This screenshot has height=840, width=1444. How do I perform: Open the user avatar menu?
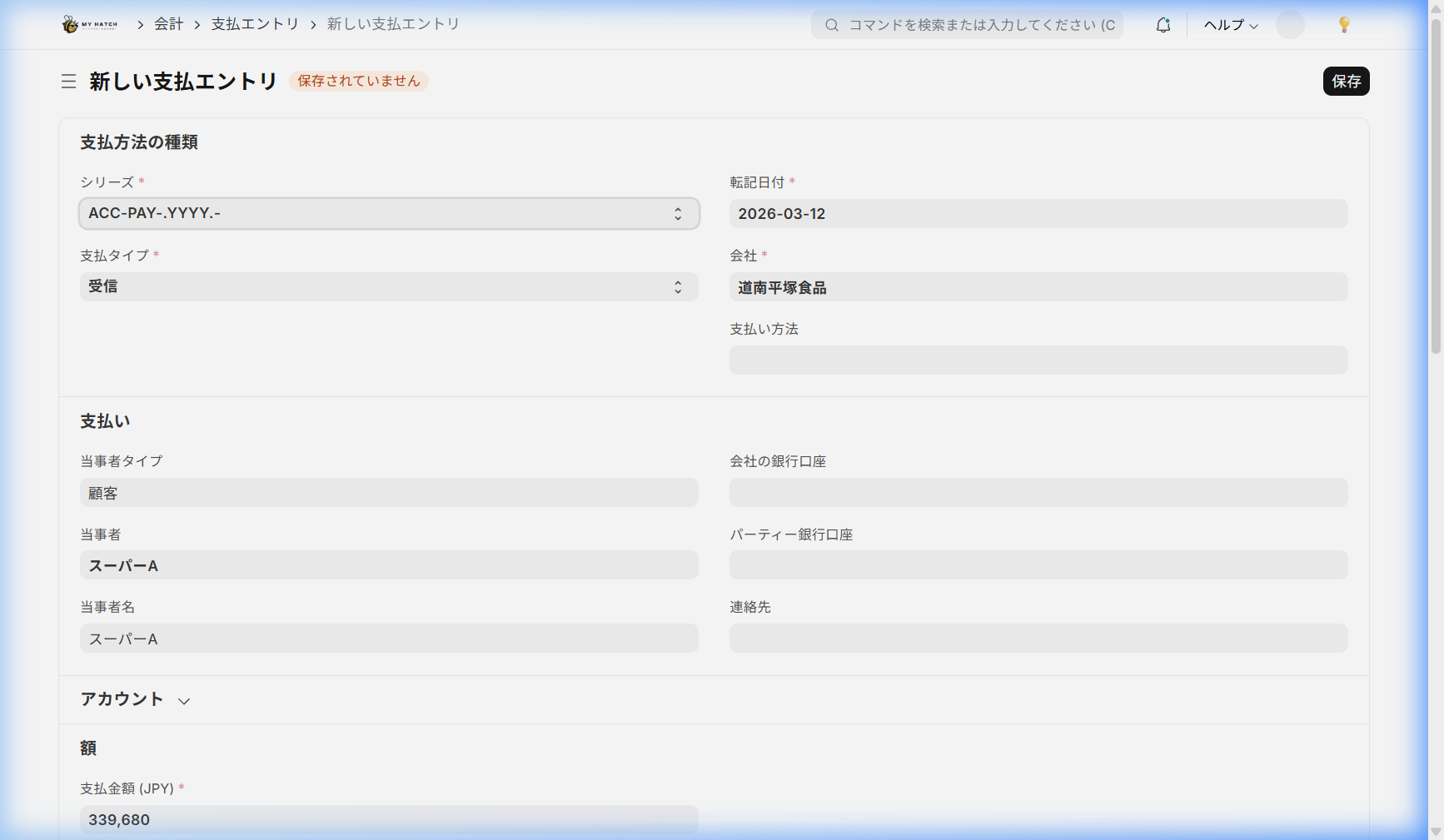click(x=1289, y=25)
